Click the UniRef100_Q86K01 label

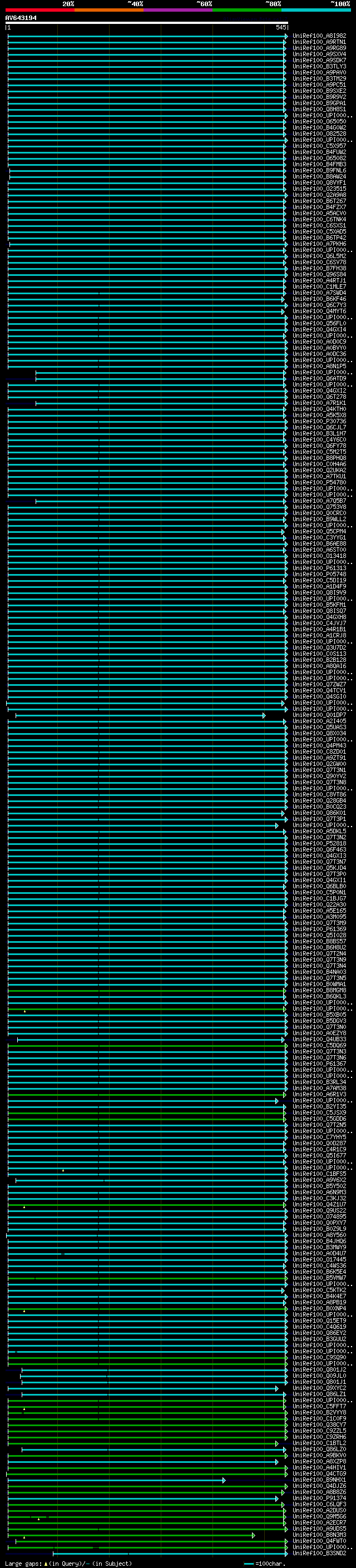click(x=319, y=813)
